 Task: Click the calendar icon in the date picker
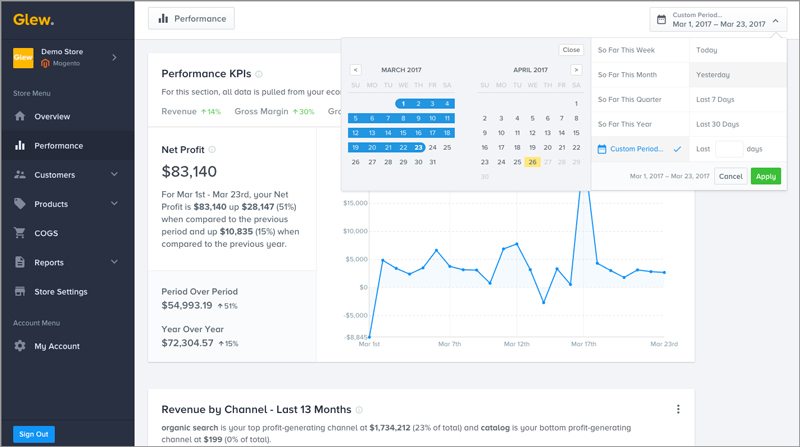(661, 19)
